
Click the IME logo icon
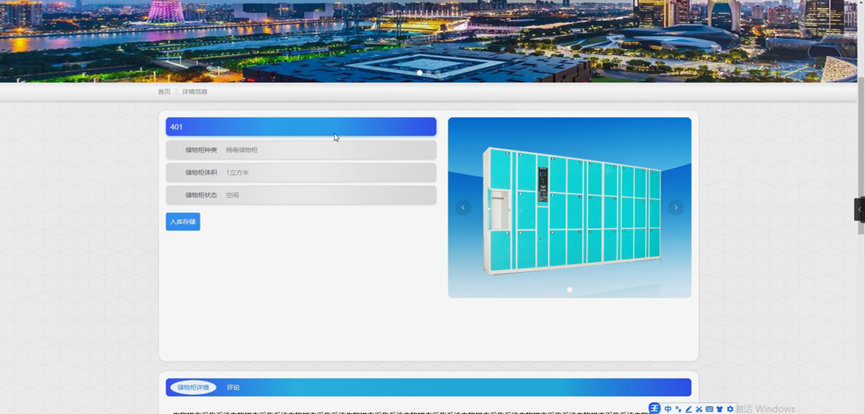pyautogui.click(x=655, y=408)
